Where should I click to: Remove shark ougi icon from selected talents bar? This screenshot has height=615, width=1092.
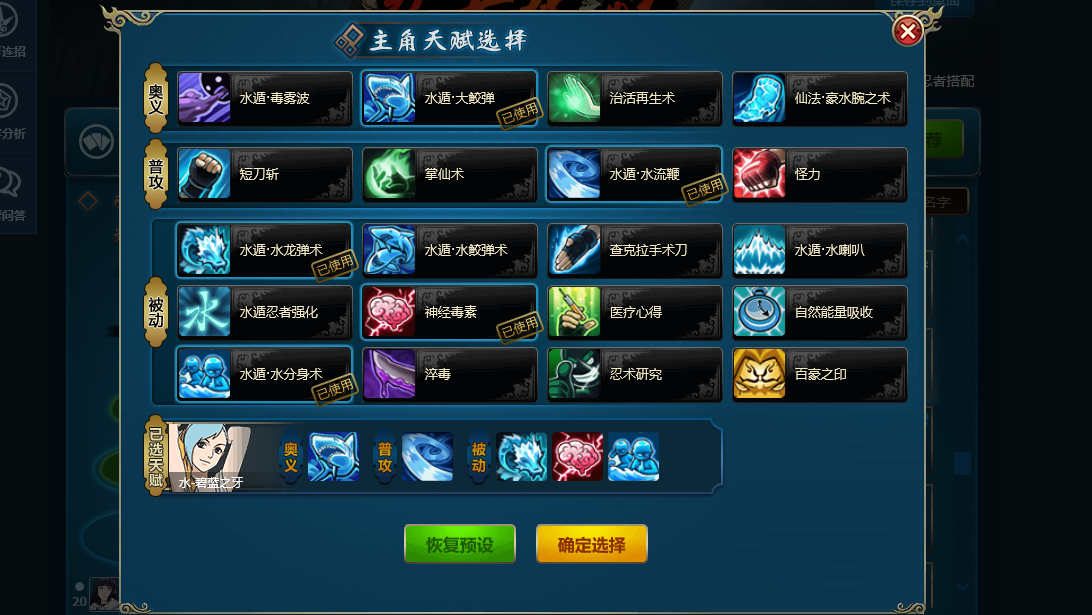pos(334,457)
